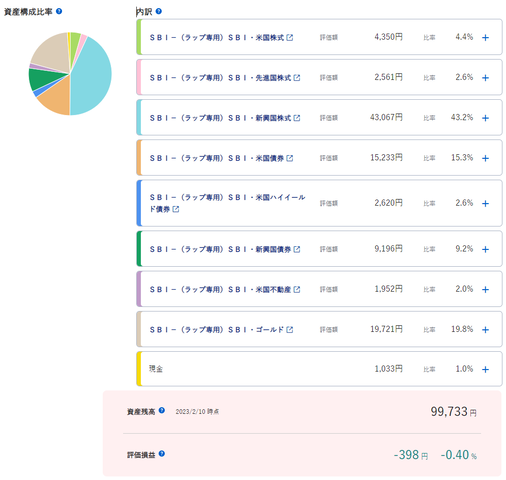Click help icon beside 資産残高
Image resolution: width=506 pixels, height=480 pixels.
click(162, 410)
